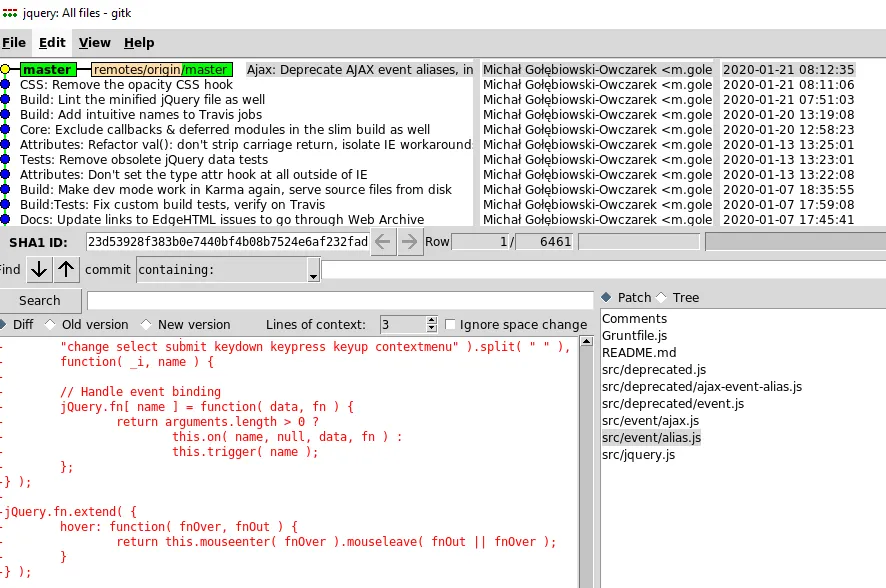The height and width of the screenshot is (588, 886).
Task: Select the New version radio button
Action: coord(146,325)
